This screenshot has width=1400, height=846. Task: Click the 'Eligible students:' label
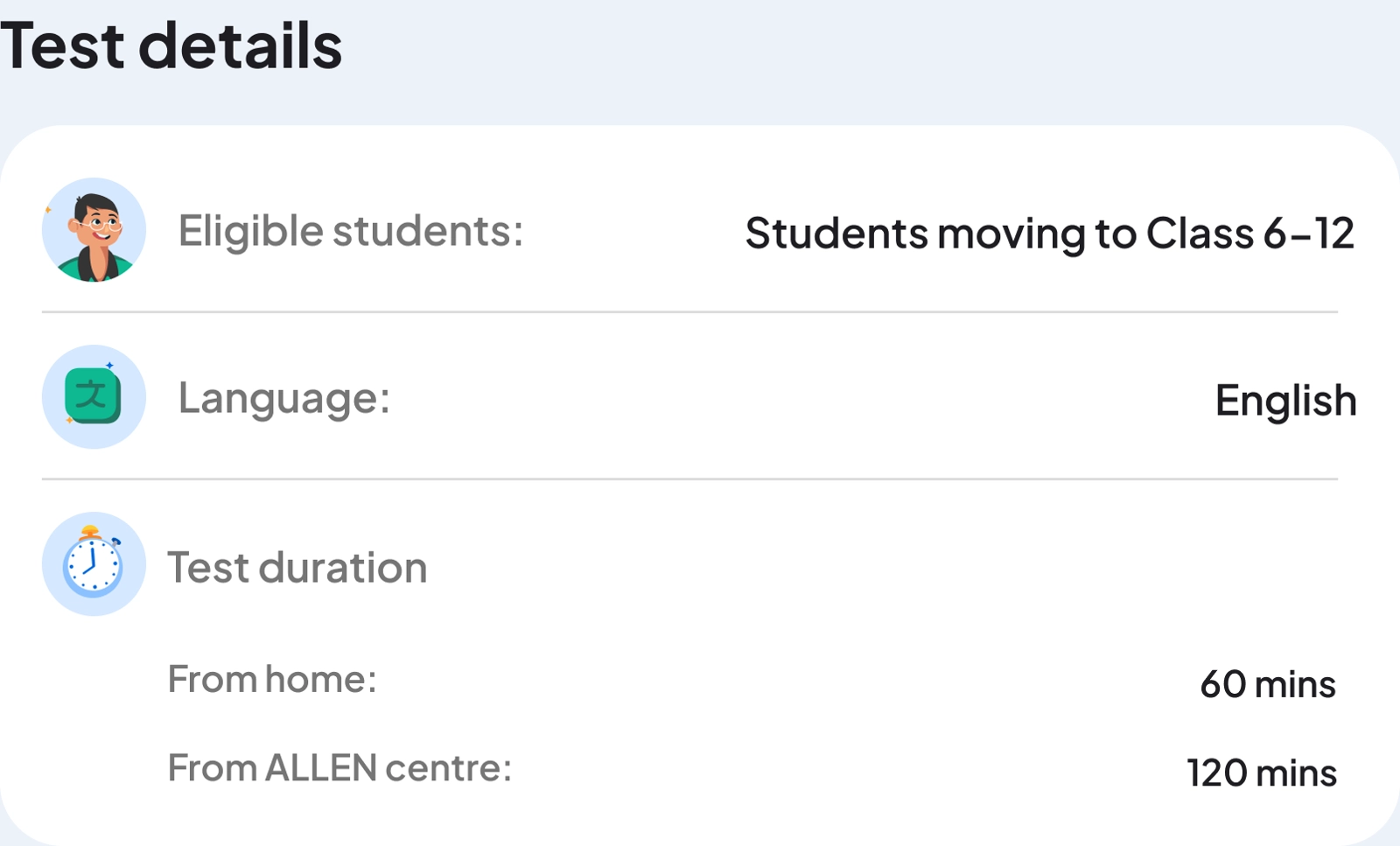350,232
